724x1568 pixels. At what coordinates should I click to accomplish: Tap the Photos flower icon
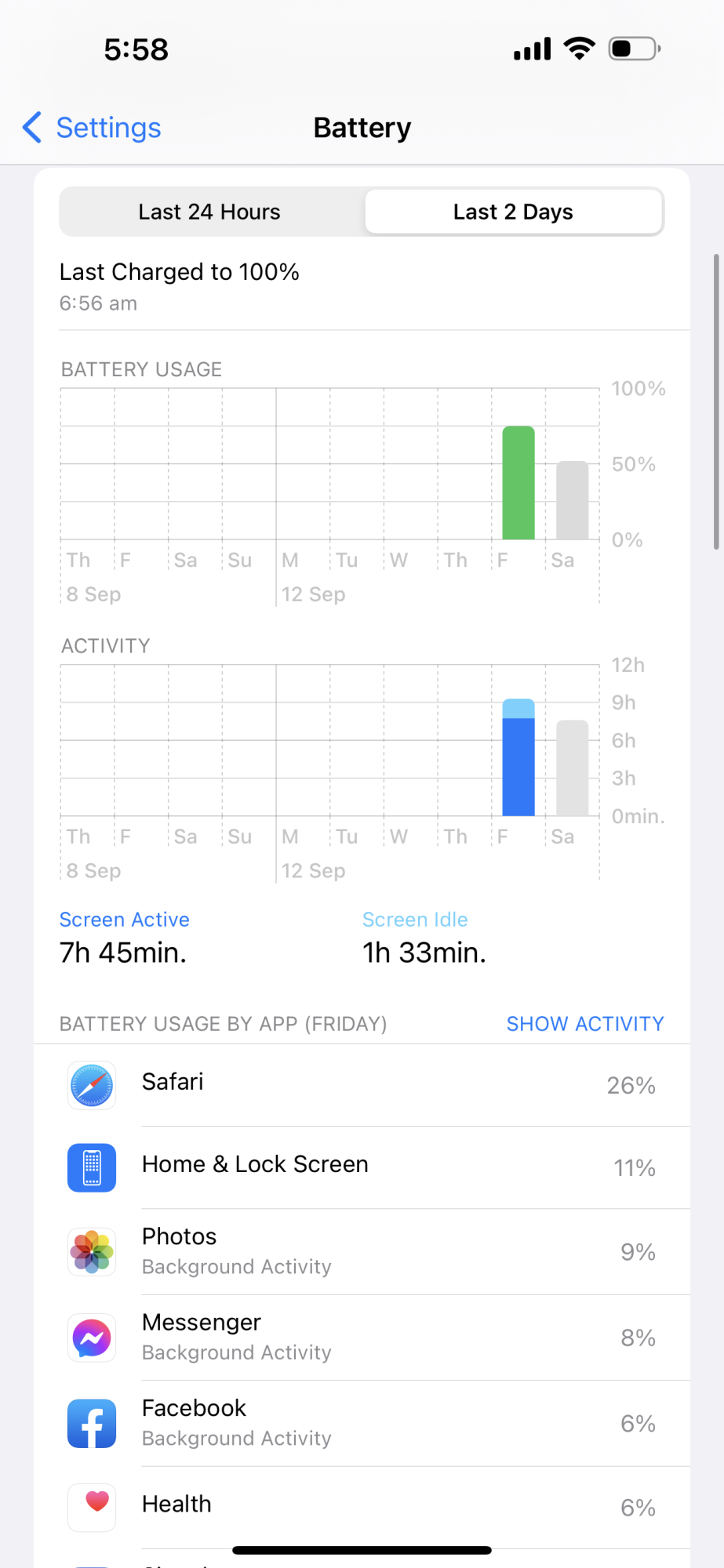[x=92, y=1251]
